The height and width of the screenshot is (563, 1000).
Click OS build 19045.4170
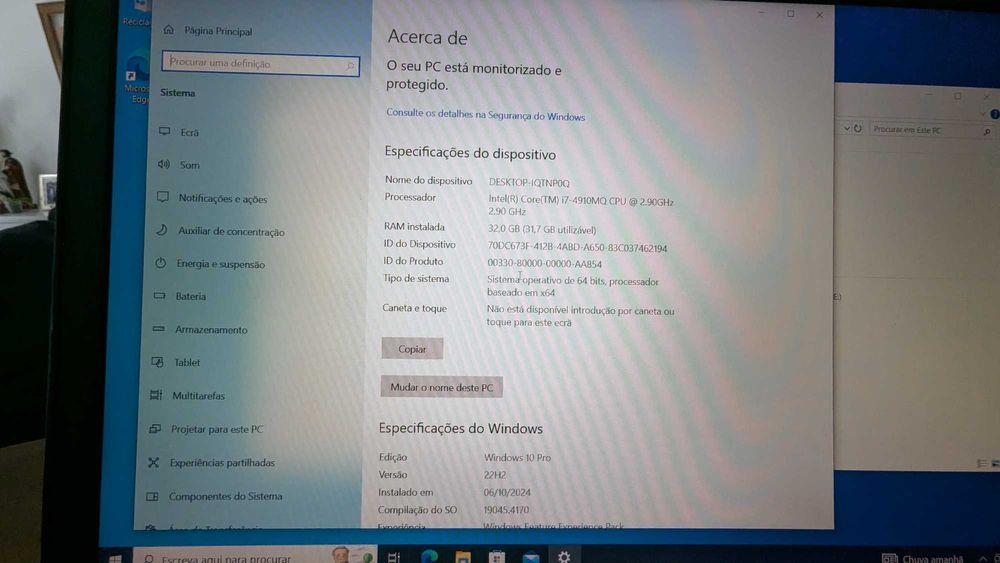[506, 509]
